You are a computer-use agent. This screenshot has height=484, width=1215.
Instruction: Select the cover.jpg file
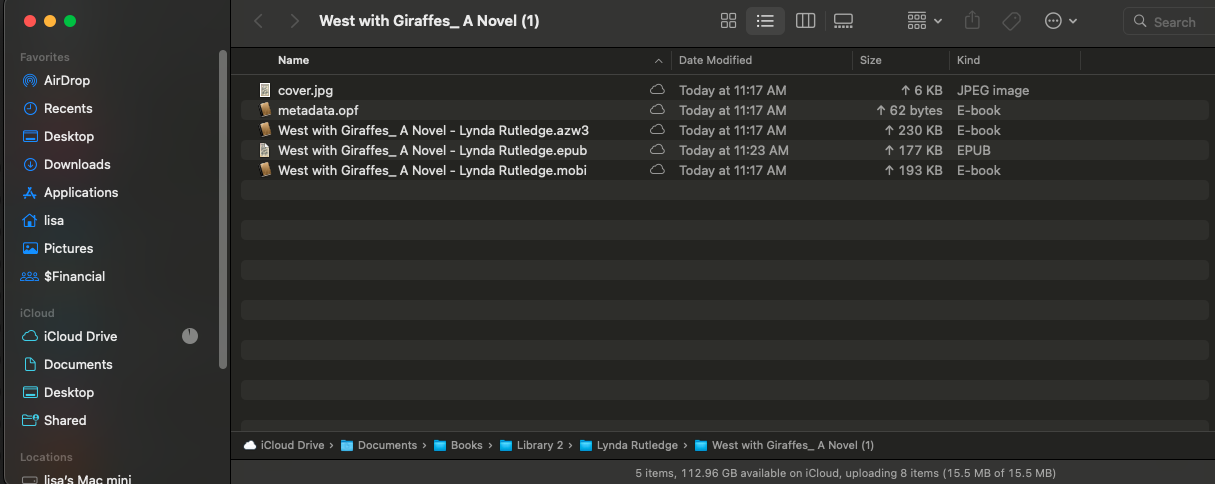(305, 90)
